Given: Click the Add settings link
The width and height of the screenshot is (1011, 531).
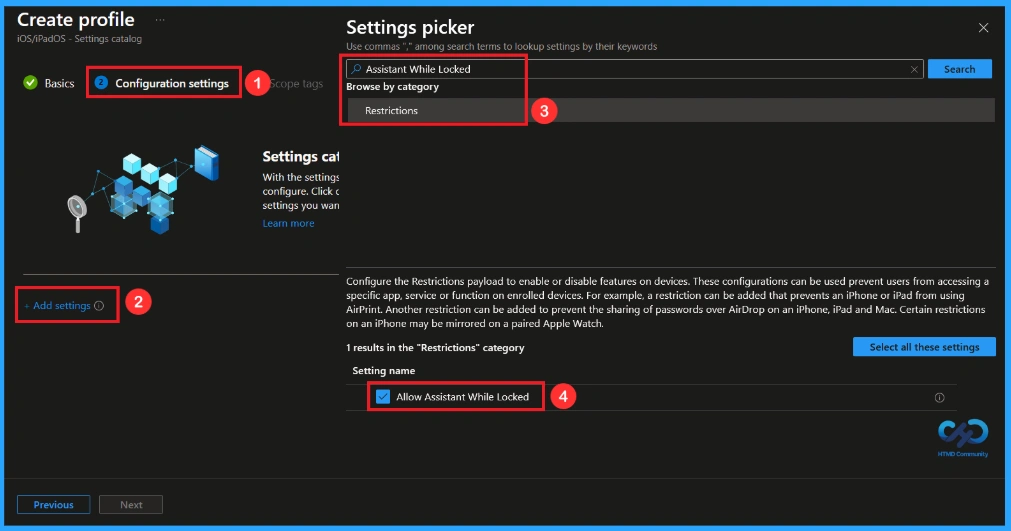Looking at the screenshot, I should [57, 305].
